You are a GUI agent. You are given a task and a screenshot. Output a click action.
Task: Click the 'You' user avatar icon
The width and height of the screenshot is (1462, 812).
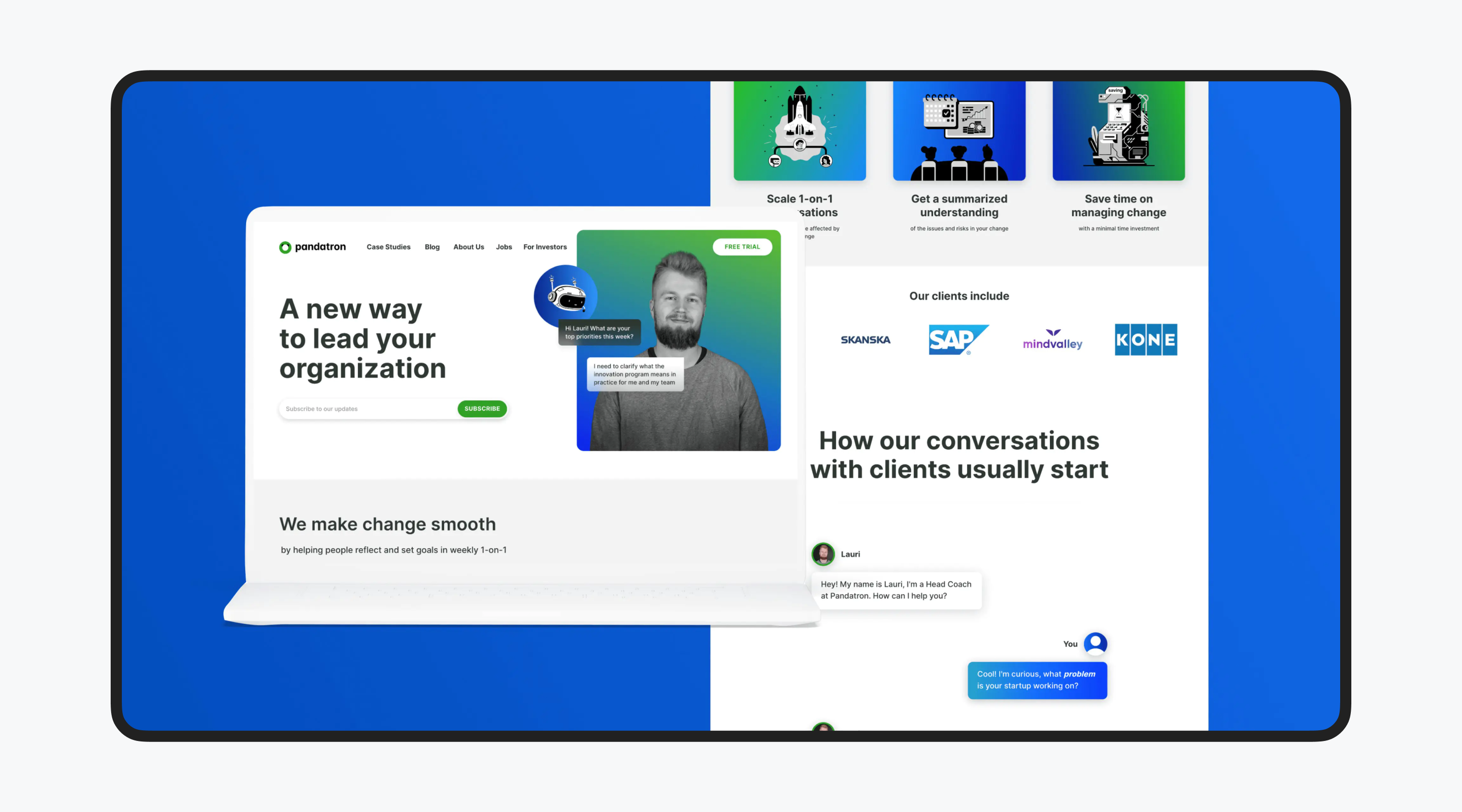pos(1094,644)
